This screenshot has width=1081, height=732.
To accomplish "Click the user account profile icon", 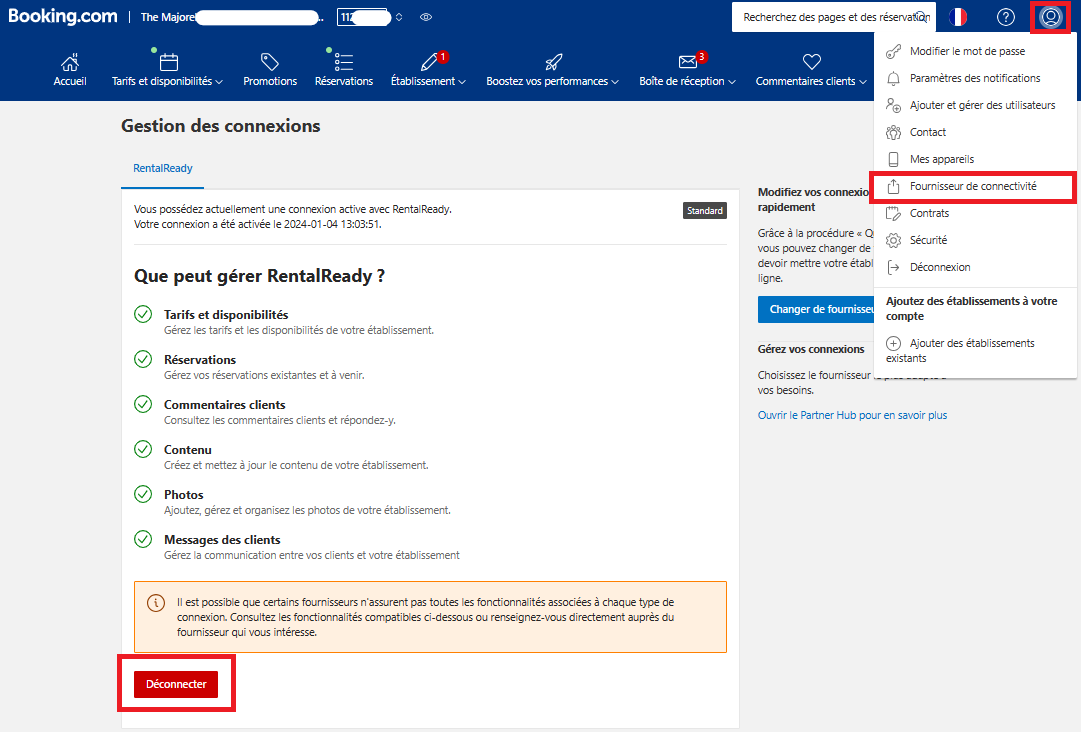I will point(1051,17).
